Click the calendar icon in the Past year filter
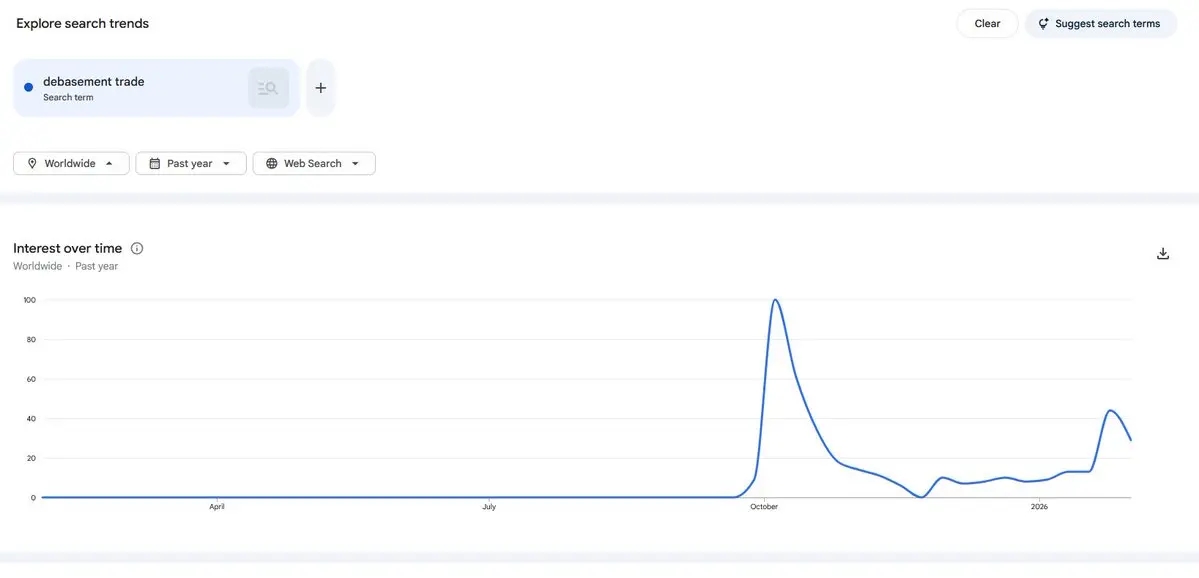The height and width of the screenshot is (578, 1199). point(154,163)
